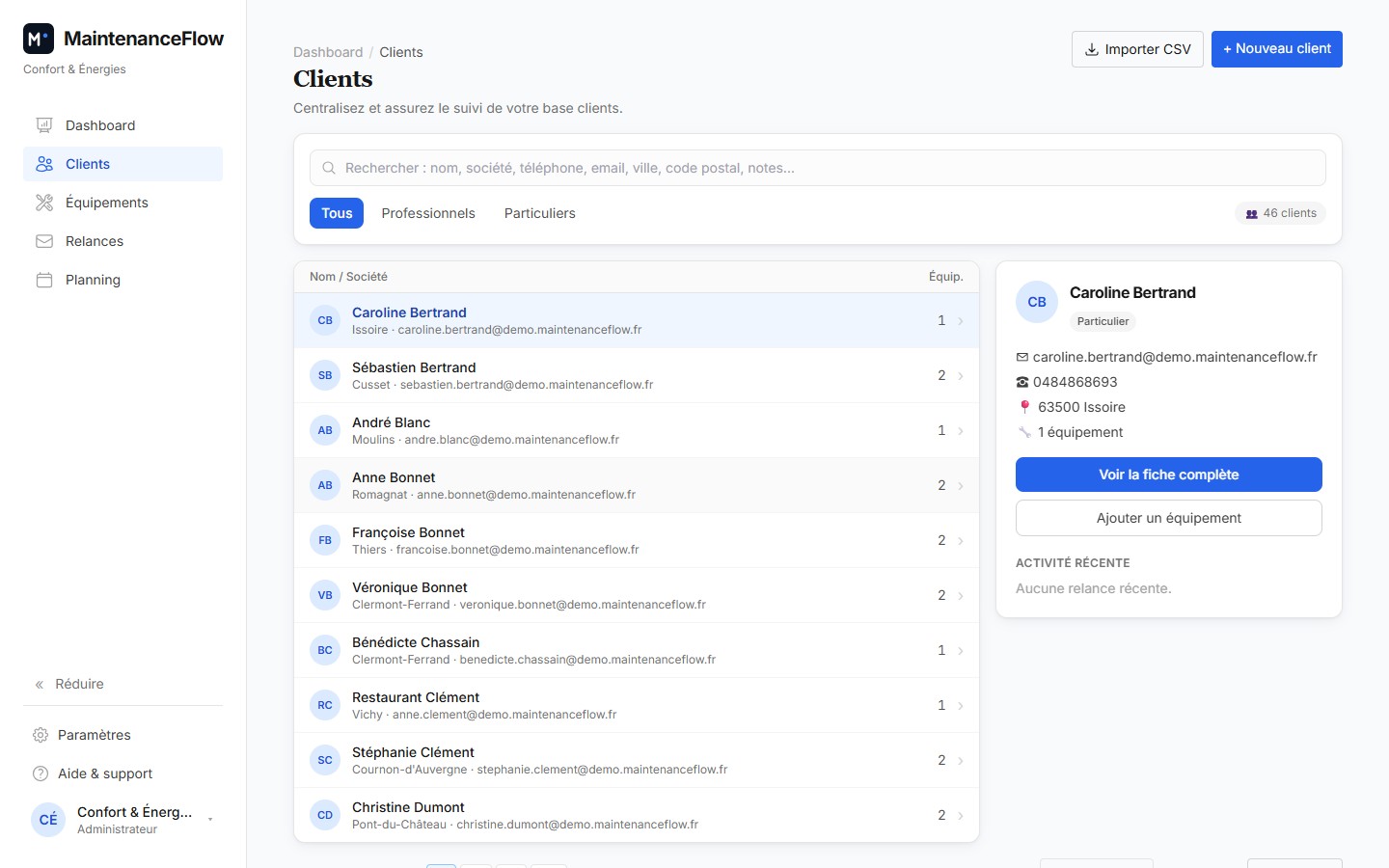Open Relances in sidebar

(123, 241)
